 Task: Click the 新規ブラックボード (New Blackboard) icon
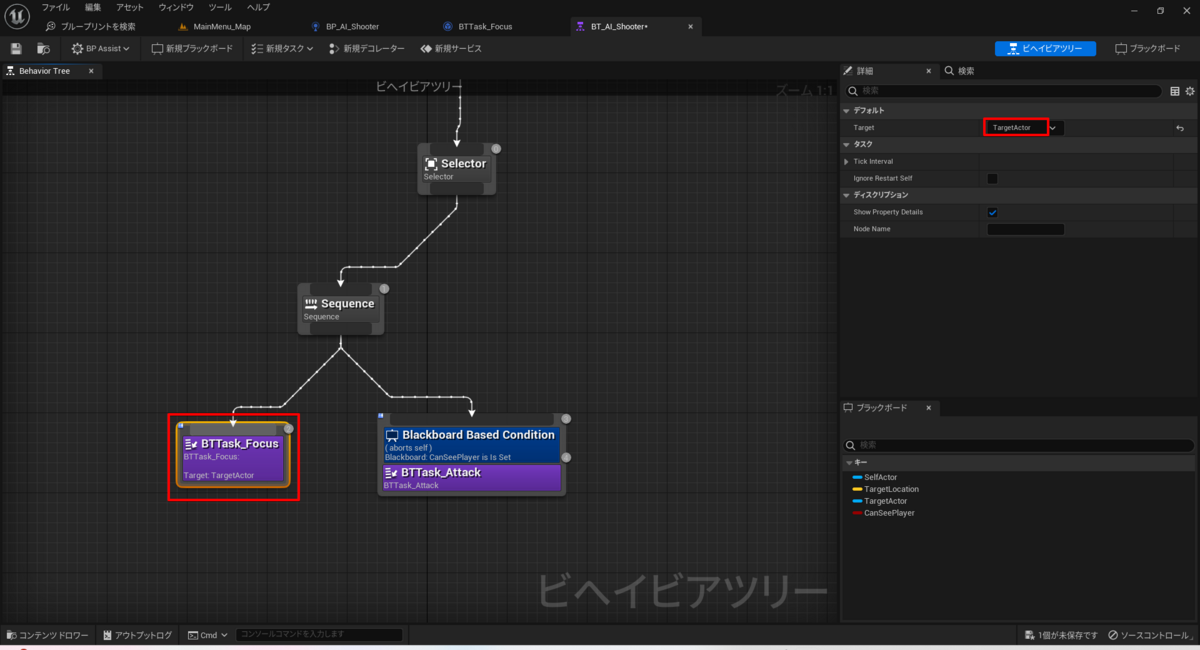(156, 47)
